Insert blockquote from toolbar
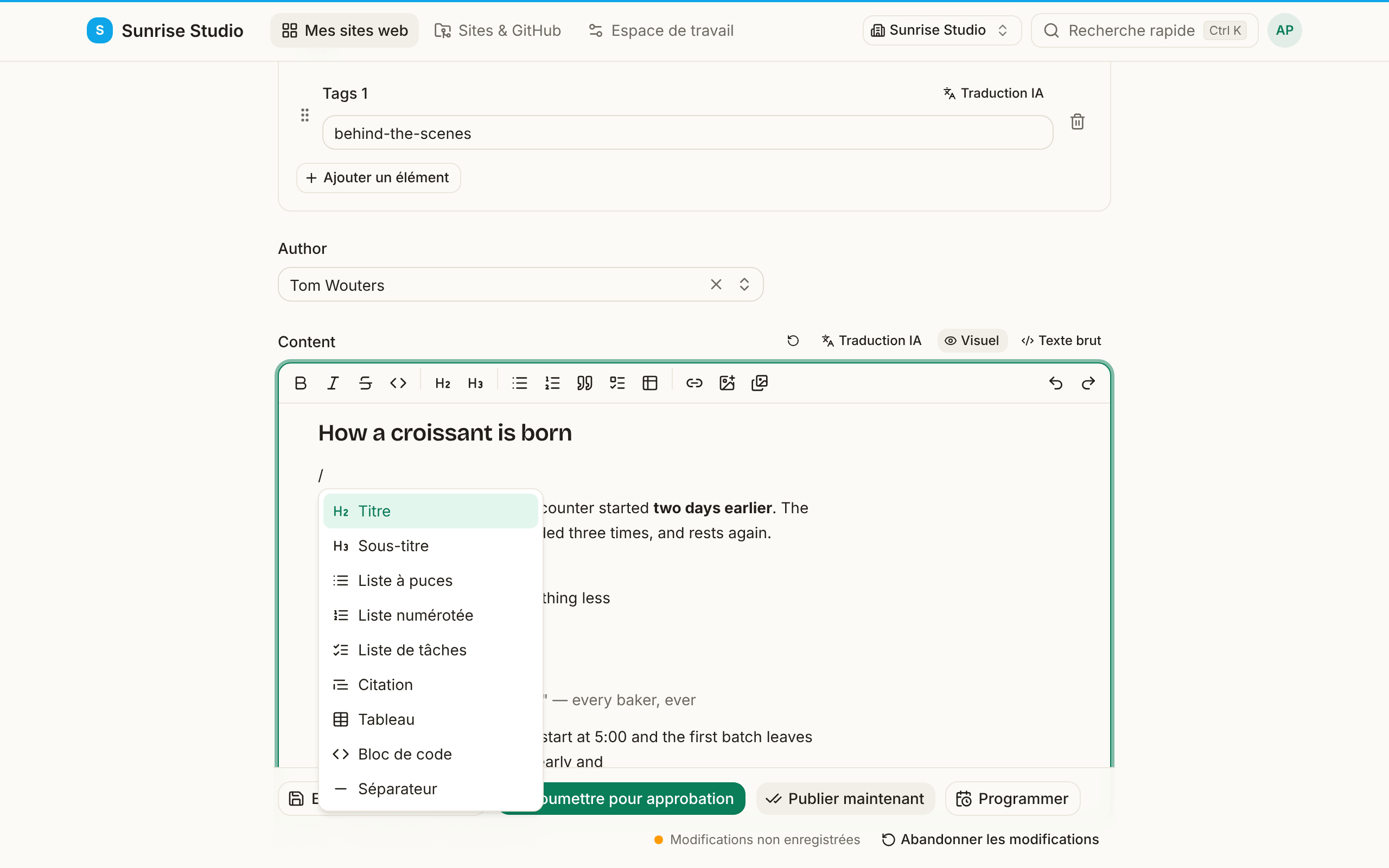The height and width of the screenshot is (868, 1389). click(585, 383)
